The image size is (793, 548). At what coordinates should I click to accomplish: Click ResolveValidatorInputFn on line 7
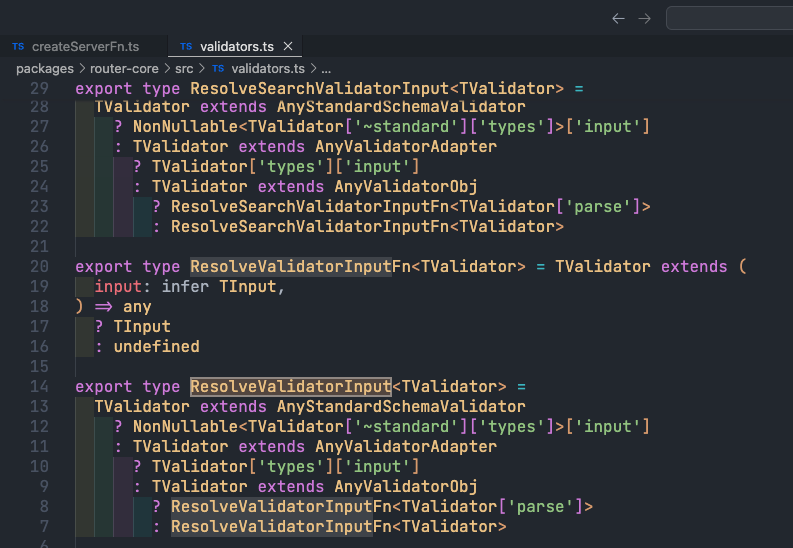click(281, 527)
